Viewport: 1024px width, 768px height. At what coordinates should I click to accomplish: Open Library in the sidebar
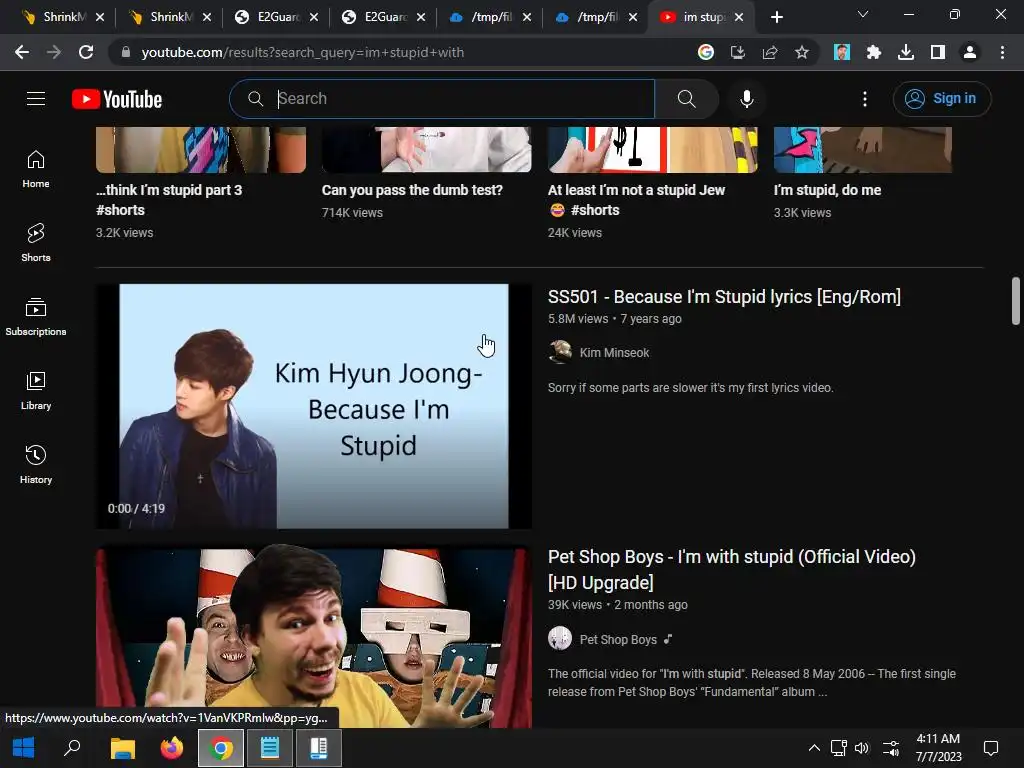[x=36, y=391]
